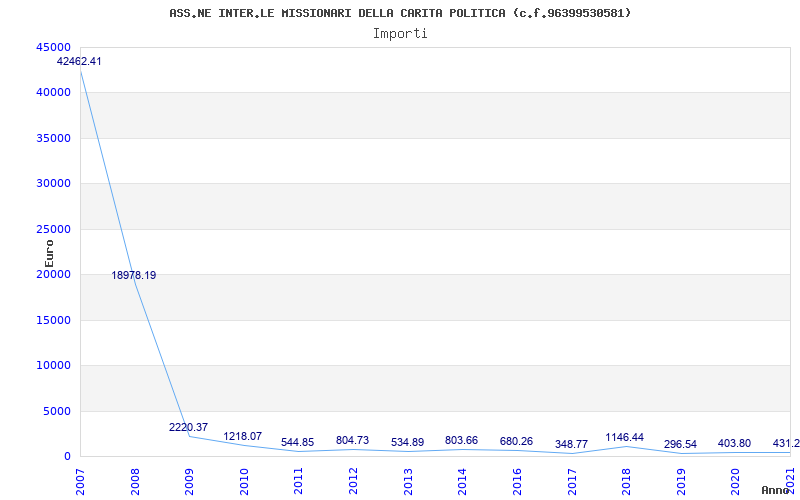Viewport: 800px width, 500px height.
Task: Select the 403.80 value label
Action: 735,443
